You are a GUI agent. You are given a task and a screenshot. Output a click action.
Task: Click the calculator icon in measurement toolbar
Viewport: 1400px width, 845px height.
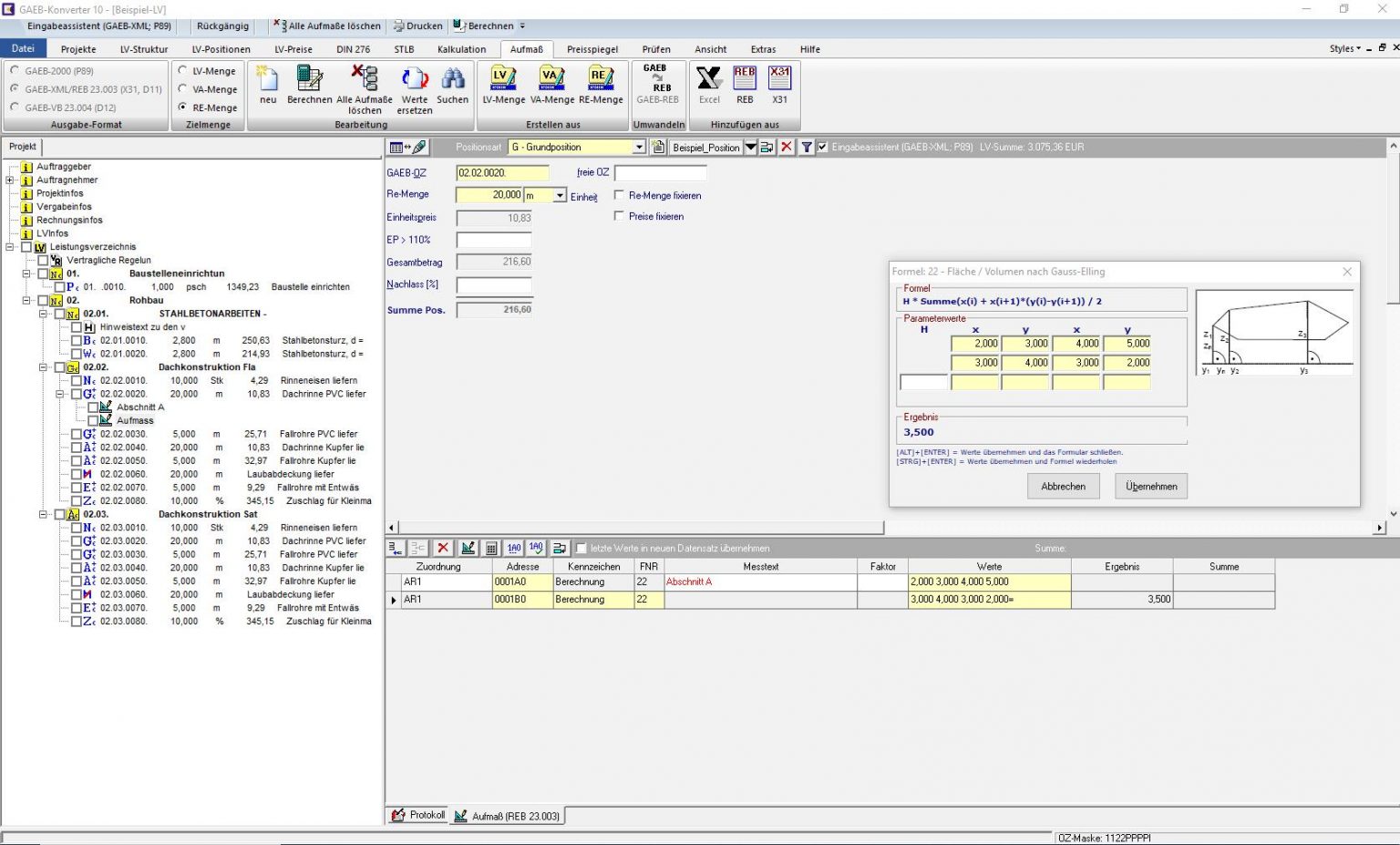pos(491,548)
